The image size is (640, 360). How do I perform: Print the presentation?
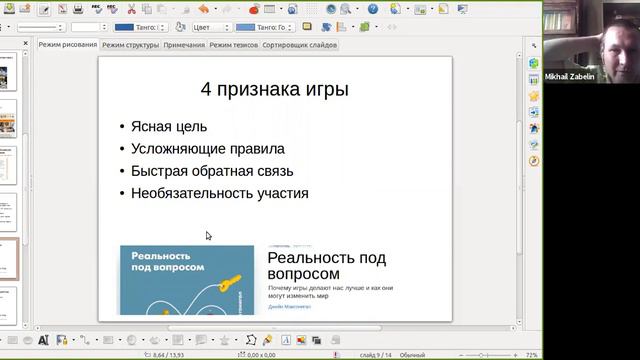pos(78,9)
